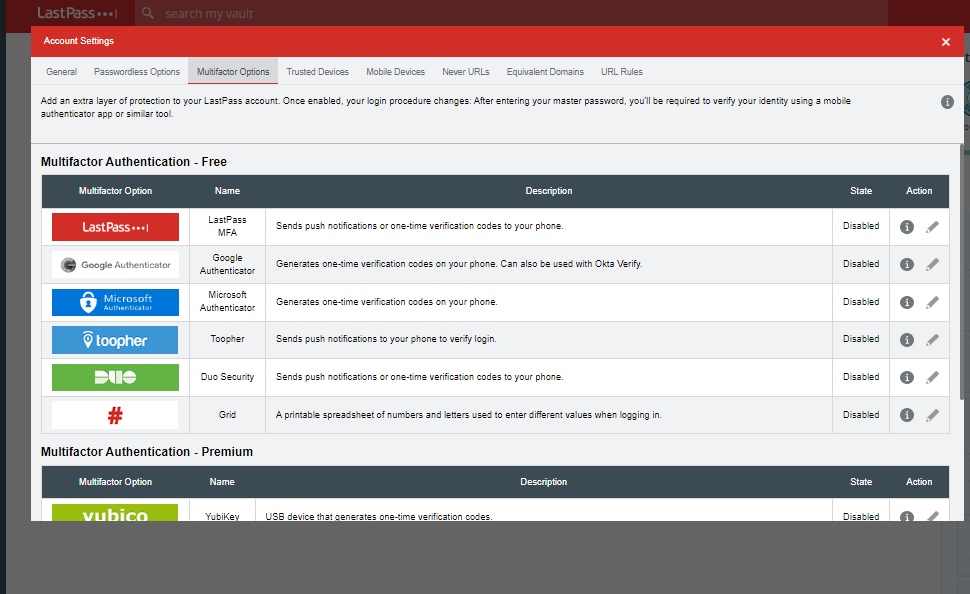Click description mentioning Okta Verify
This screenshot has width=970, height=594.
459,264
